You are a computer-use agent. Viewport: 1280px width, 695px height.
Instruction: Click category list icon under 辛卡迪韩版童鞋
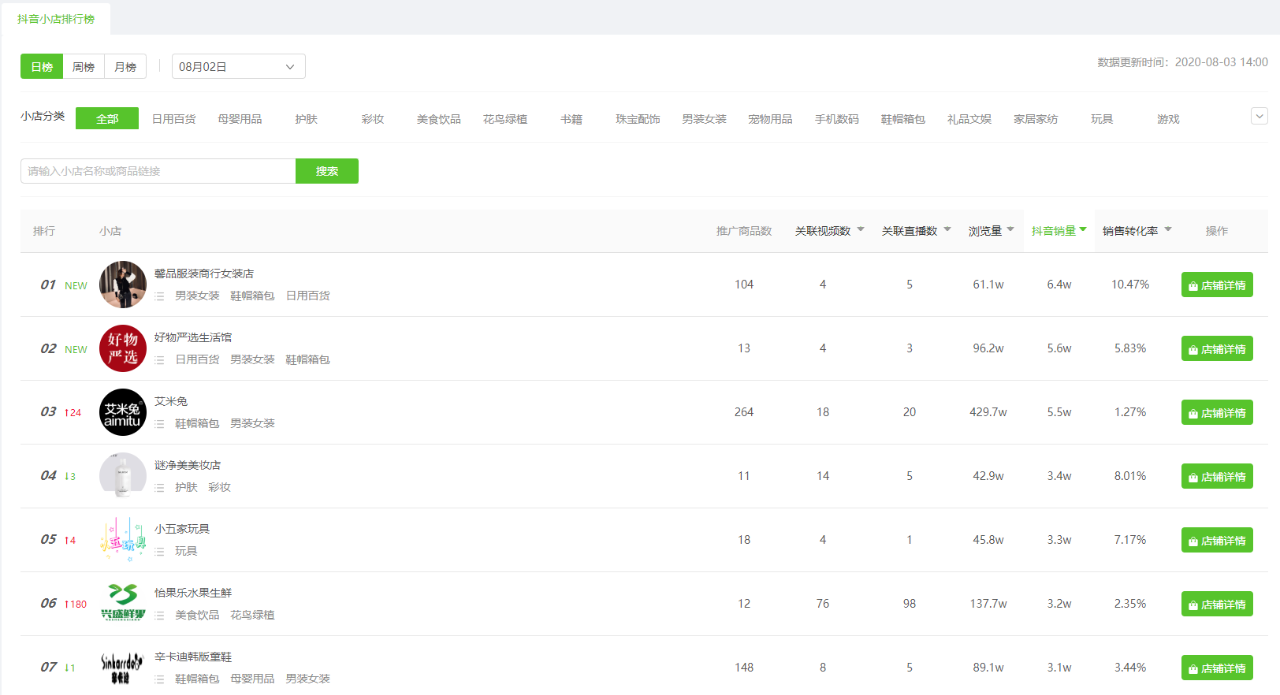click(x=160, y=679)
